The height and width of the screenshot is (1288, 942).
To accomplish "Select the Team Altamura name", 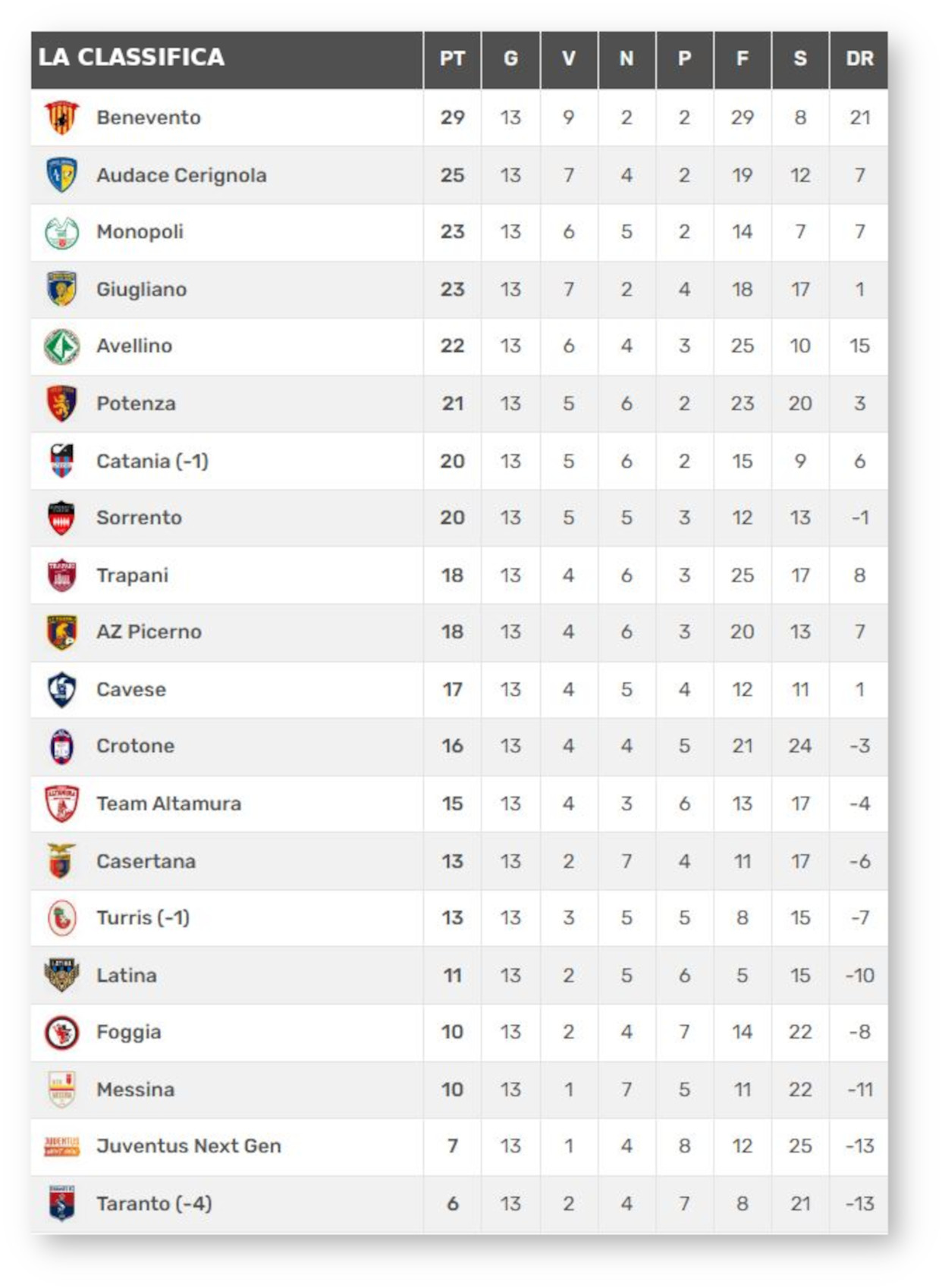I will point(168,804).
